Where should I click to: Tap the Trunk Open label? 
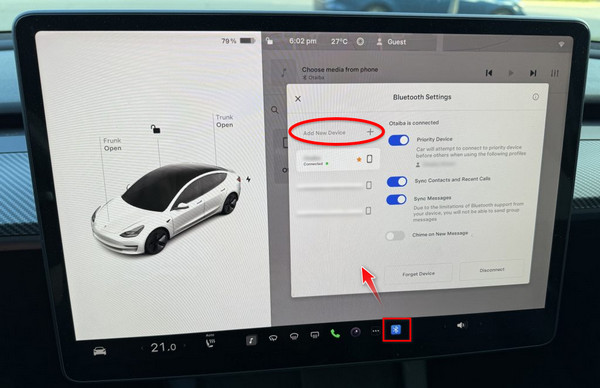224,121
